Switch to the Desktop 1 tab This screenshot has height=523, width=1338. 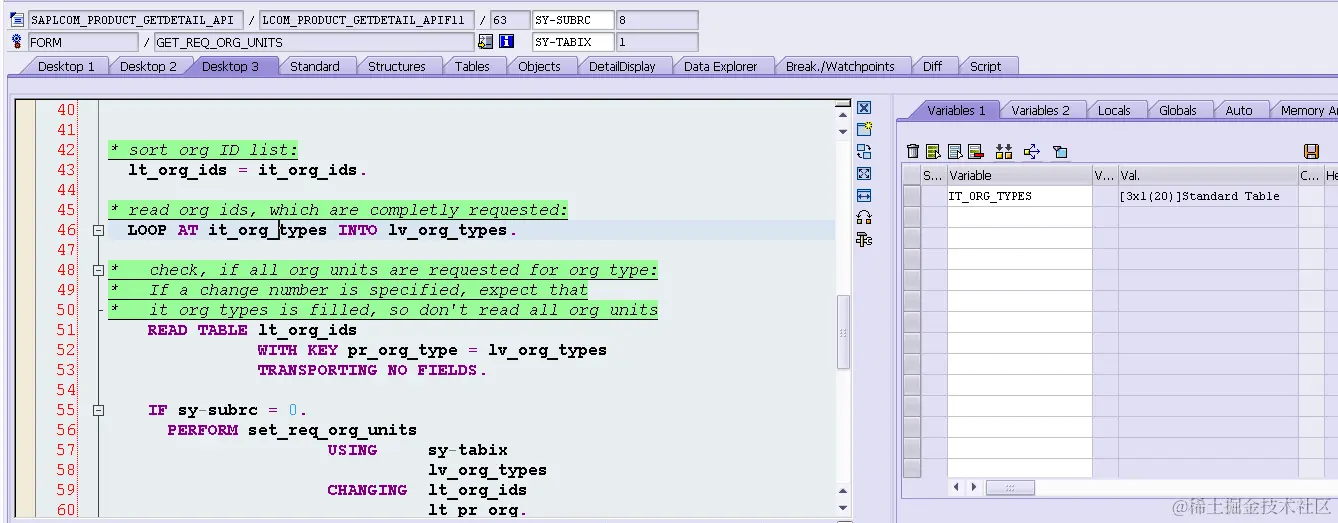(x=66, y=66)
